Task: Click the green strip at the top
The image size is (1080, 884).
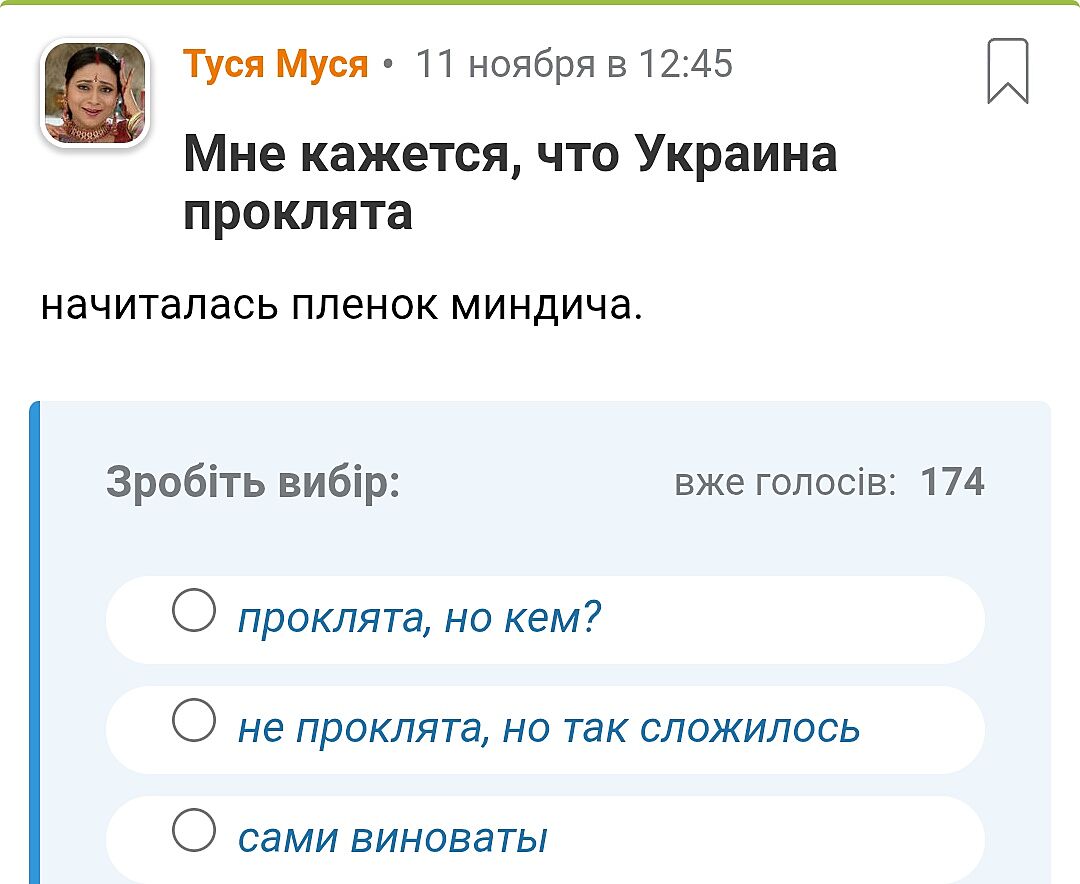Action: click(x=540, y=3)
